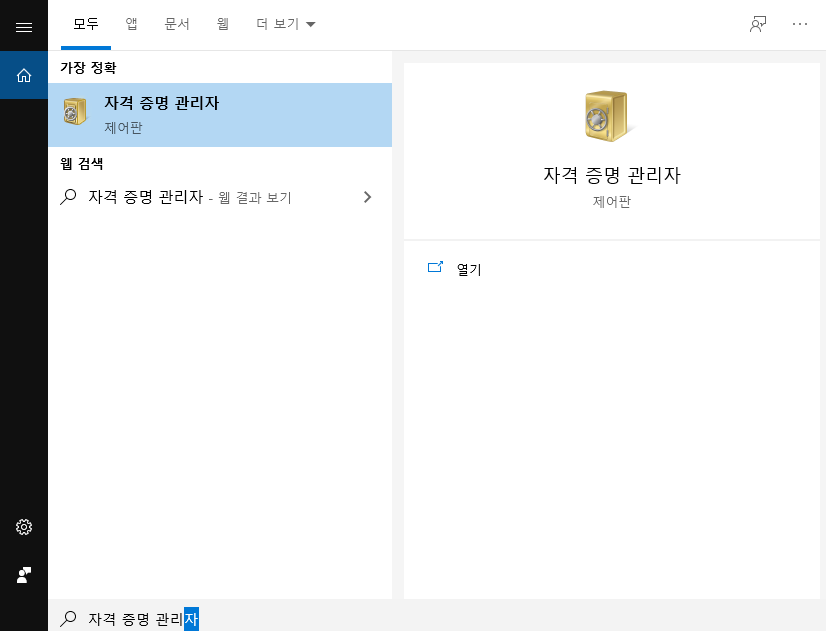Open the feedback icon at top right
826x631 pixels.
[758, 24]
